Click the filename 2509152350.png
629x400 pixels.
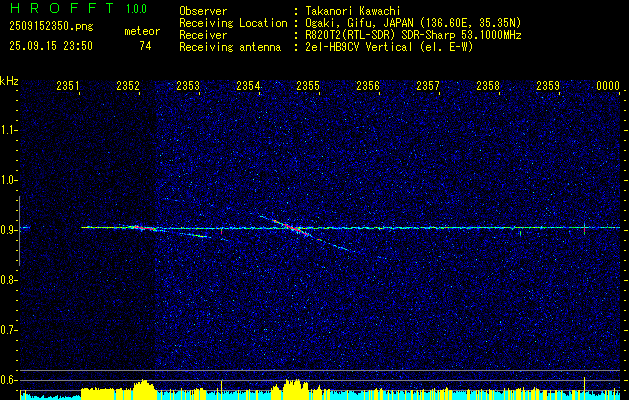pyautogui.click(x=51, y=26)
